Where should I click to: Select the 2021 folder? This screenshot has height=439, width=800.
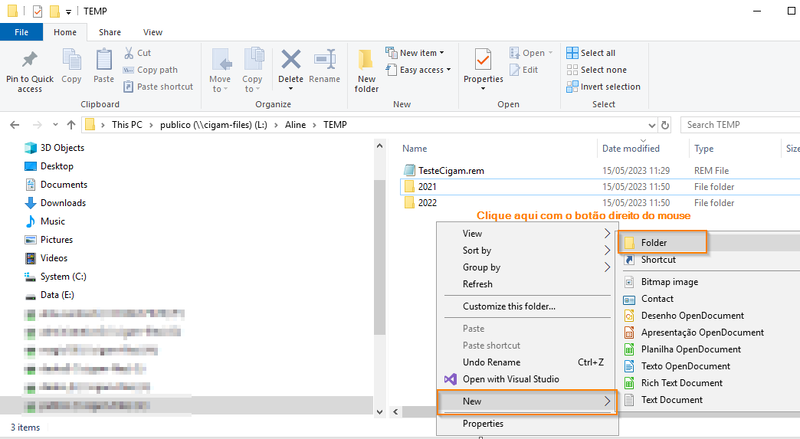[420, 187]
